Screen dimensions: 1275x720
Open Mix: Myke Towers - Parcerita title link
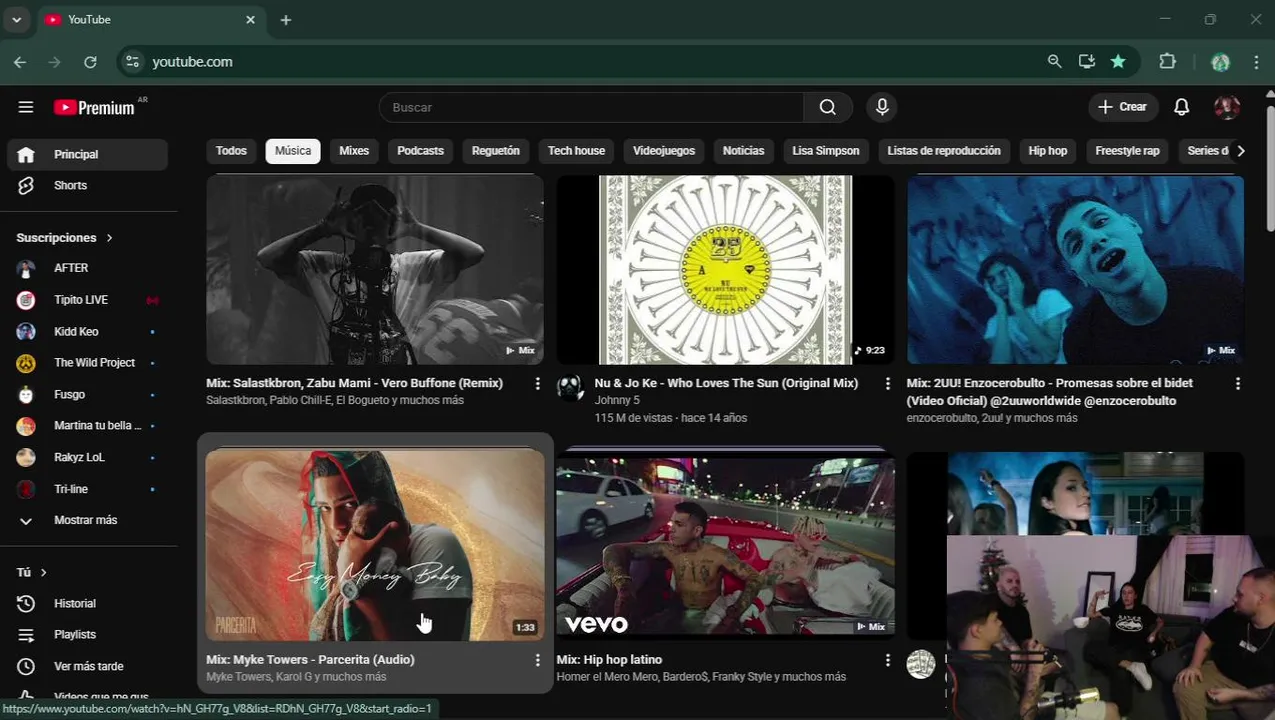click(310, 660)
